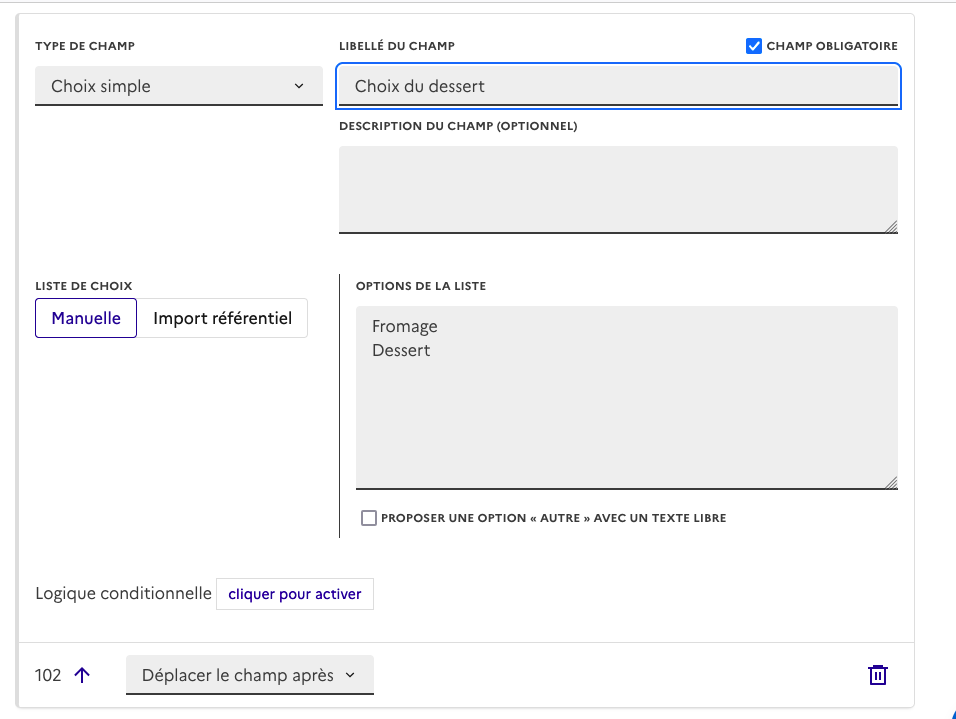956x719 pixels.
Task: Enable the « Autre » free text option checkbox
Action: [369, 518]
